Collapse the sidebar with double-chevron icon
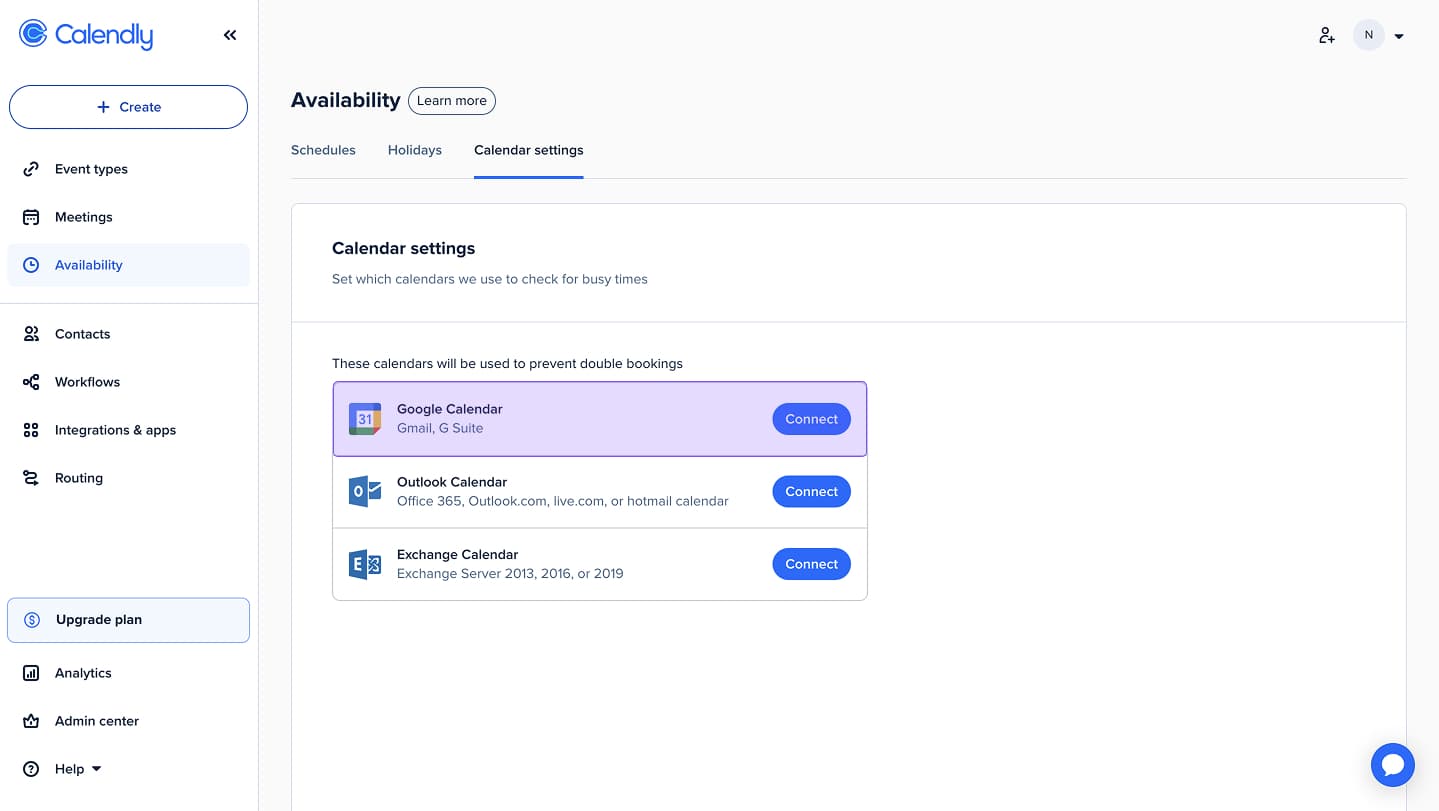The image size is (1439, 811). pos(230,35)
